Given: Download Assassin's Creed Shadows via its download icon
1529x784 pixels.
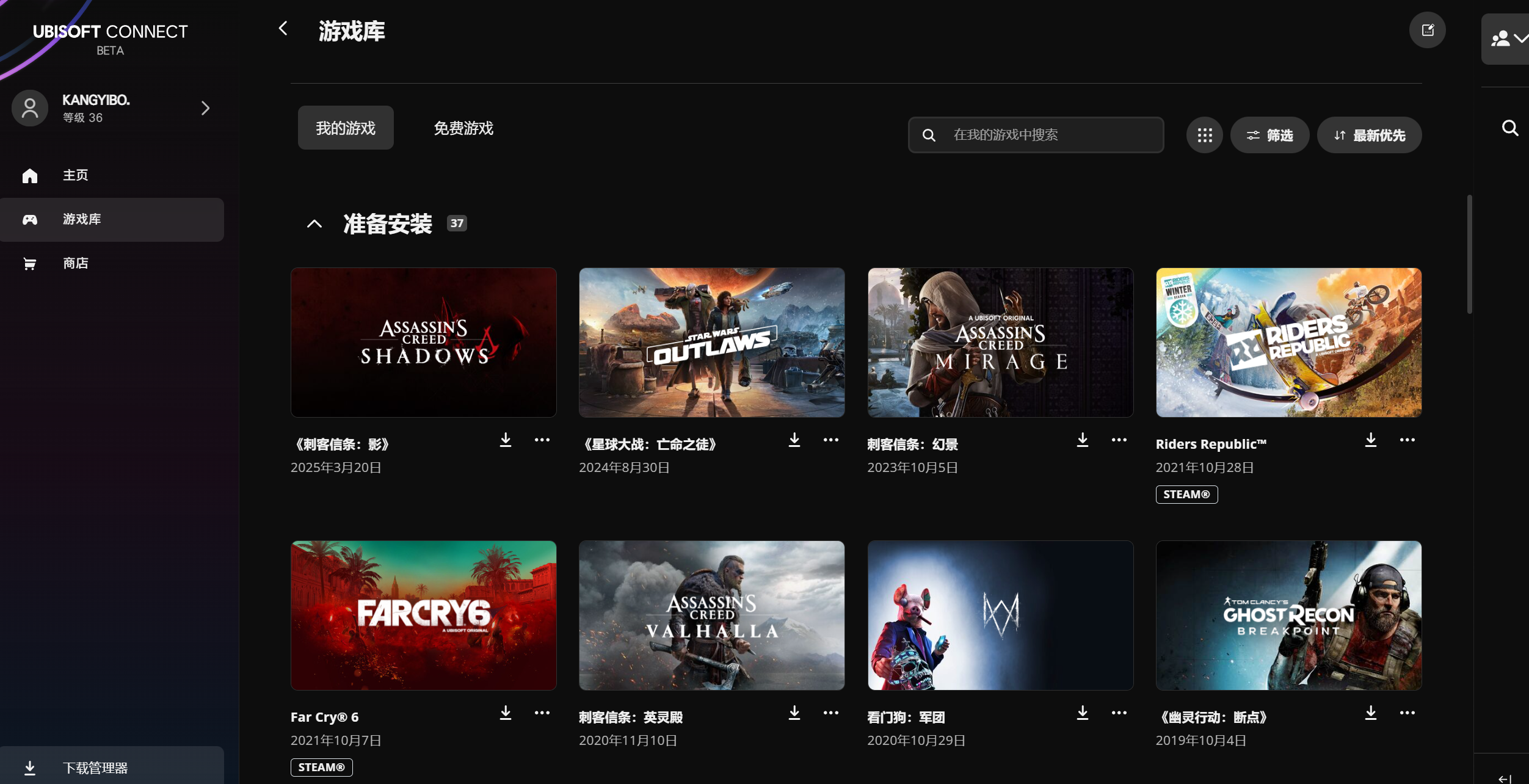Looking at the screenshot, I should [506, 440].
